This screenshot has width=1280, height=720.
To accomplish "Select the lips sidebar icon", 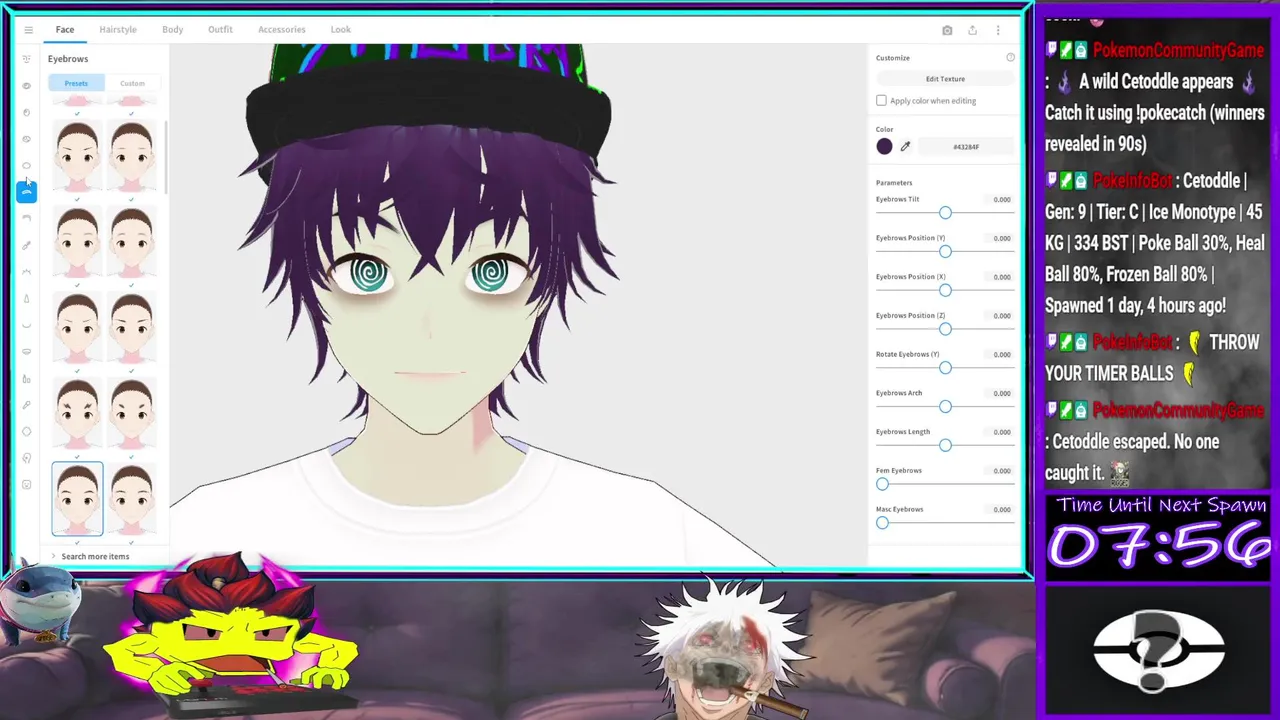I will 27,351.
